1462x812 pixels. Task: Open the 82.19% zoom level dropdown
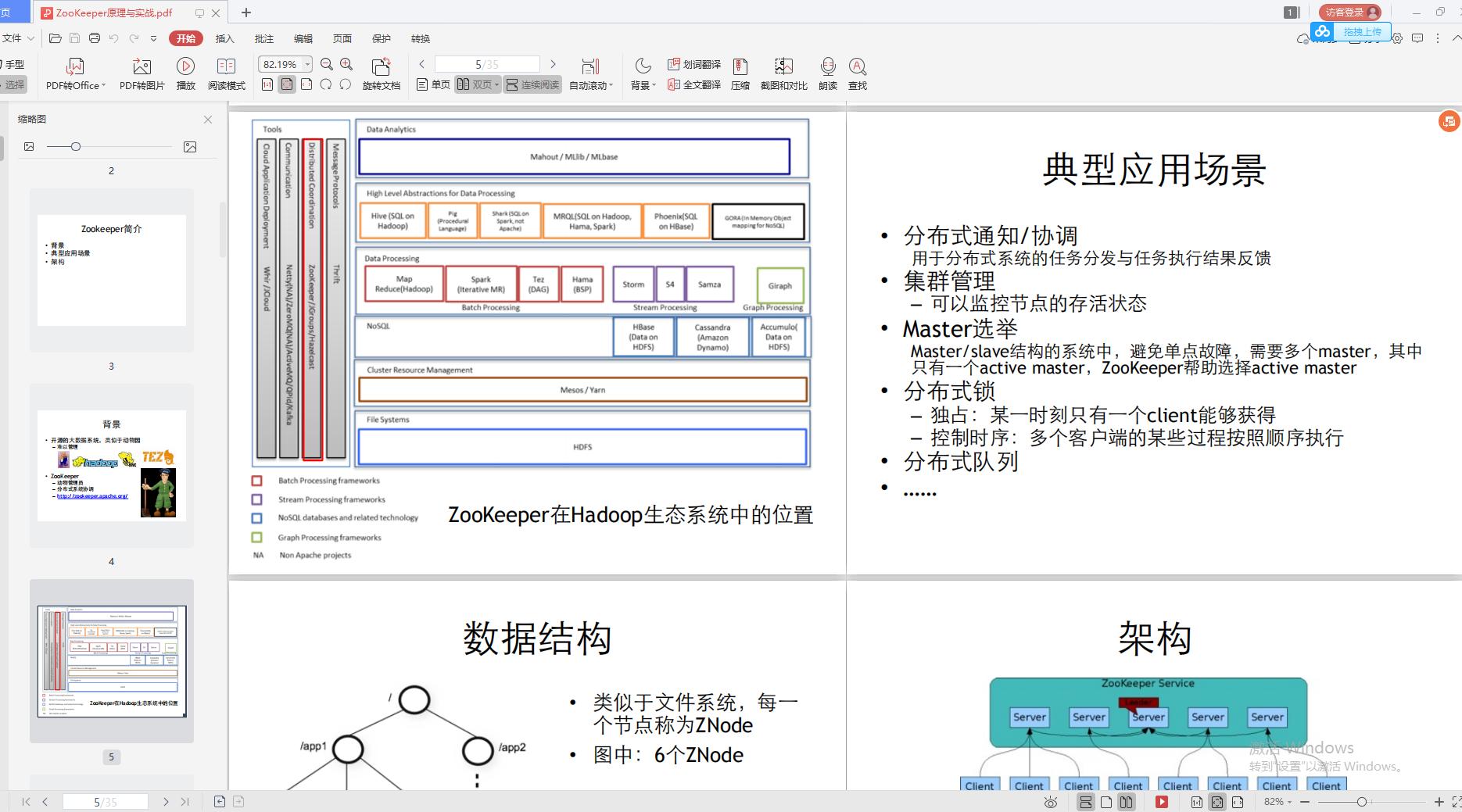(x=307, y=64)
